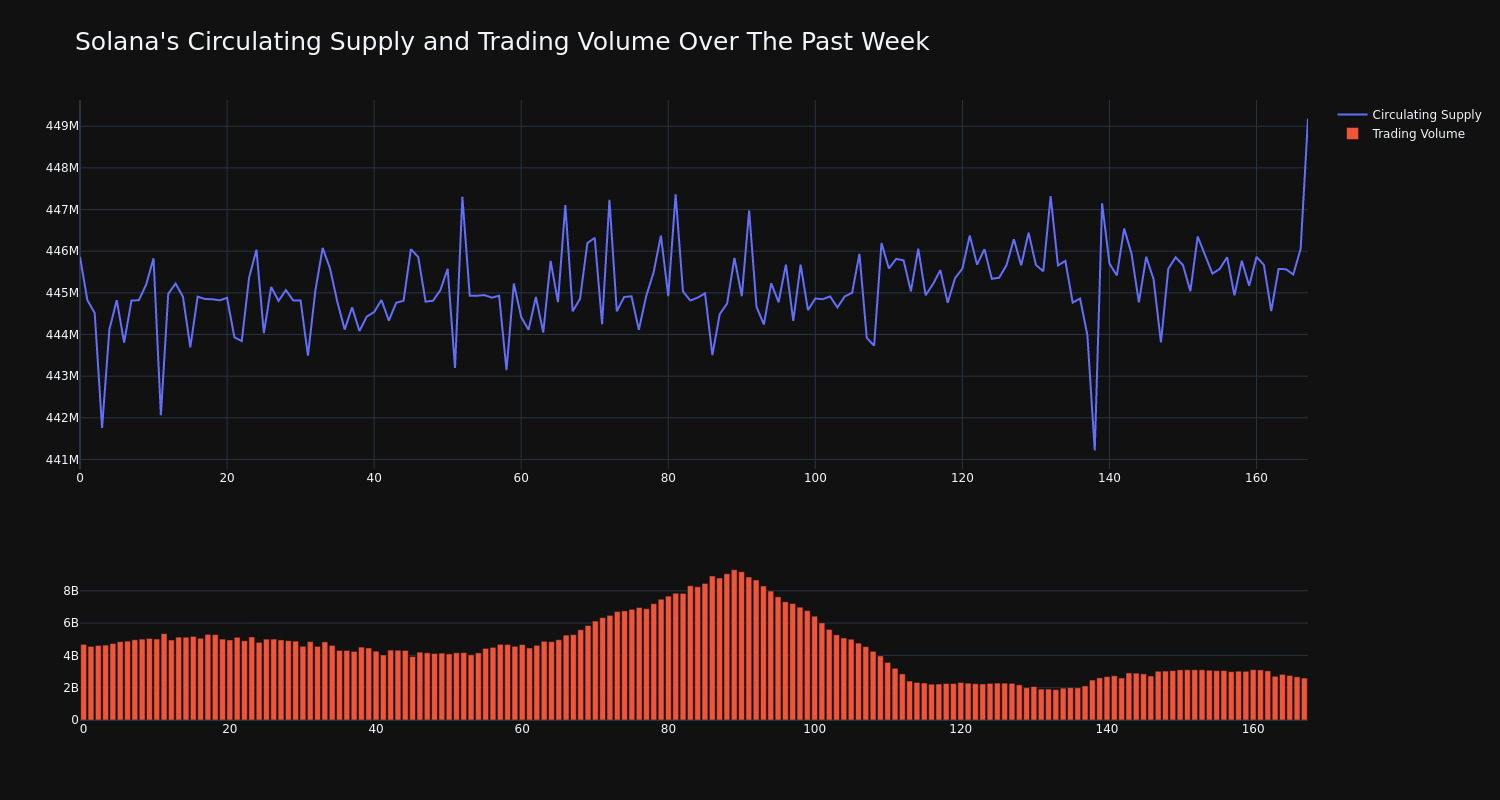Click the supply line's lowest dip near 138

1094,449
